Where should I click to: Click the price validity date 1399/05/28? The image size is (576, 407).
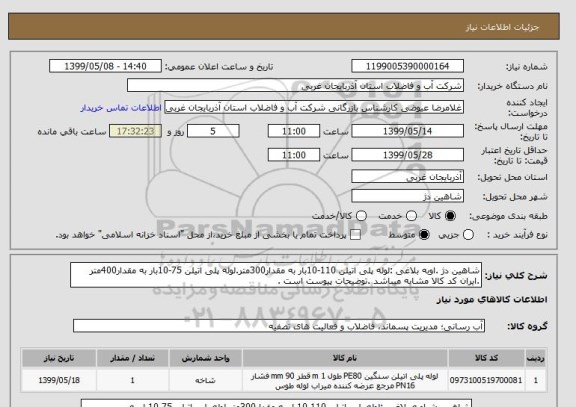click(x=407, y=155)
